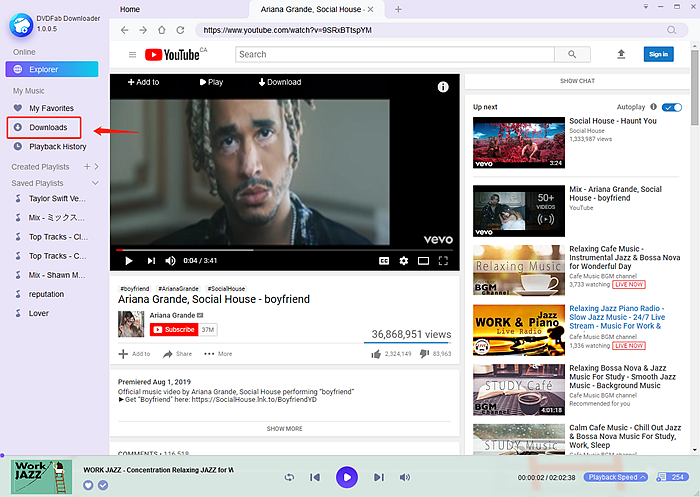700x497 pixels.
Task: Expand Created Playlists with the chevron
Action: click(x=96, y=167)
